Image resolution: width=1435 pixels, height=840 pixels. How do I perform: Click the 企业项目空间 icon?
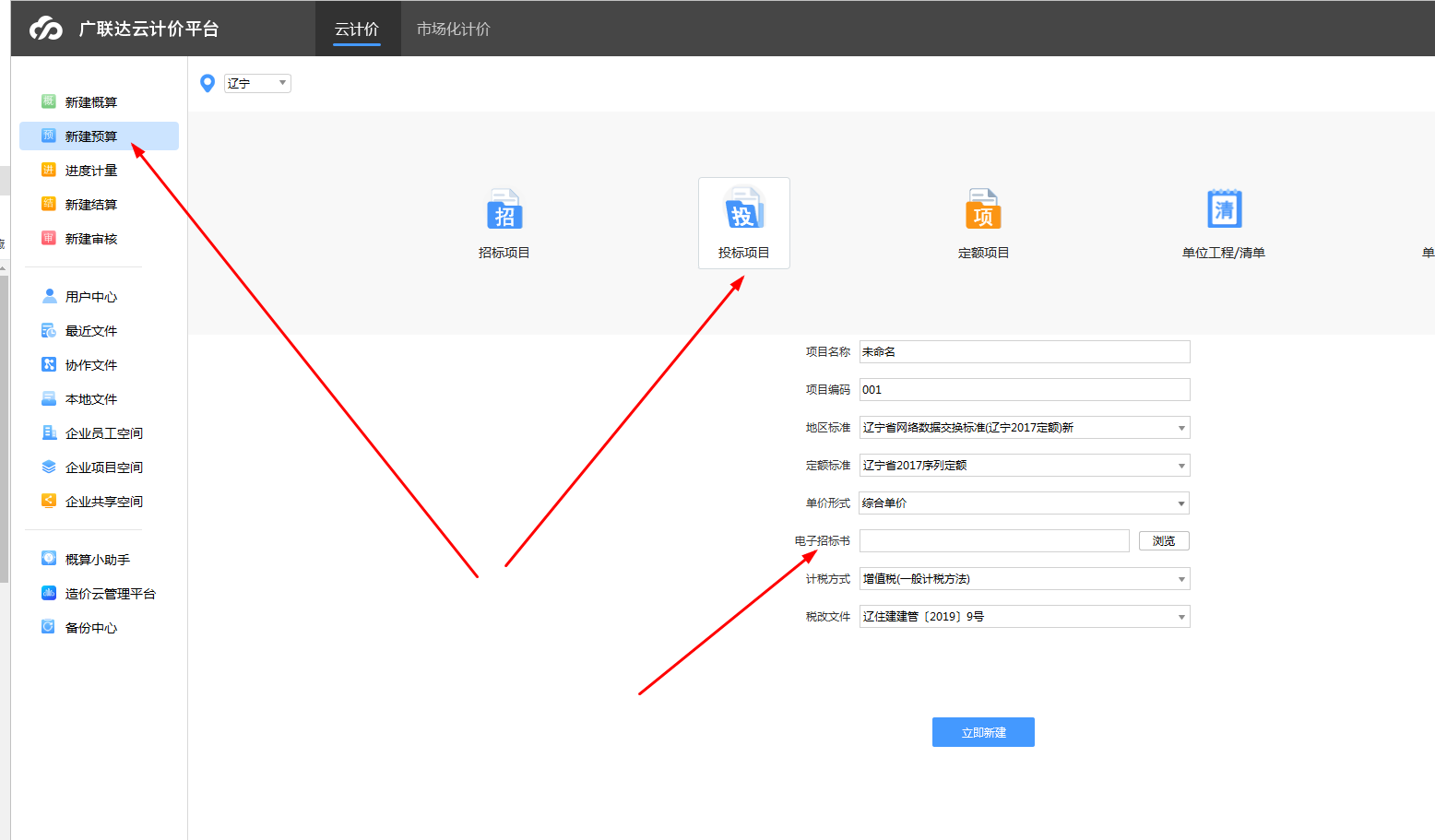[49, 467]
